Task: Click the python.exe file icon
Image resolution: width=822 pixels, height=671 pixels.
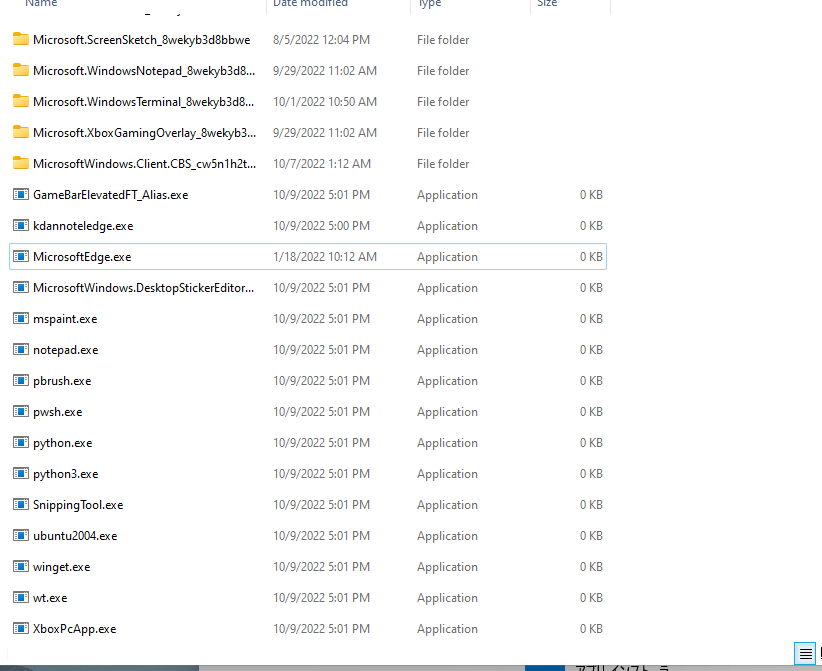Action: 21,443
